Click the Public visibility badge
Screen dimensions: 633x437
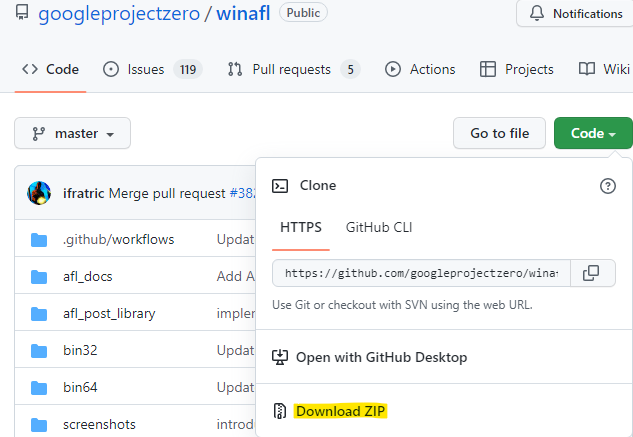click(x=303, y=13)
